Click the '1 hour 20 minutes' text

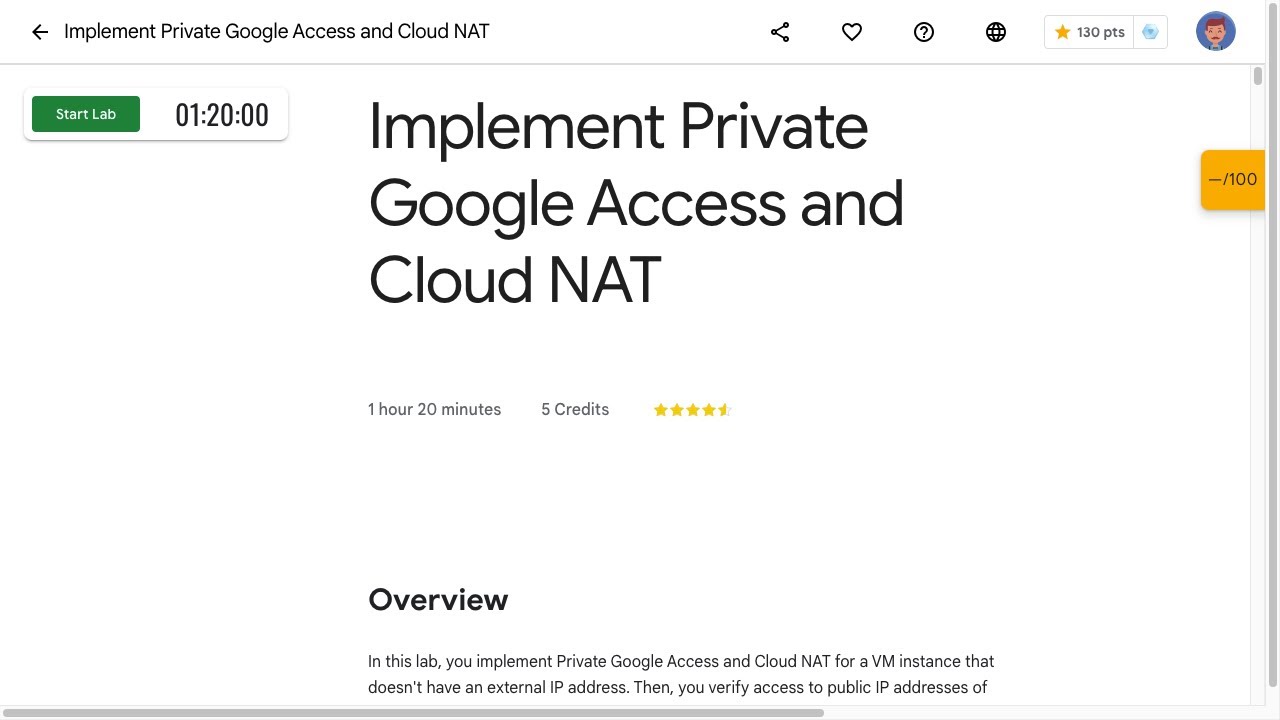coord(434,409)
